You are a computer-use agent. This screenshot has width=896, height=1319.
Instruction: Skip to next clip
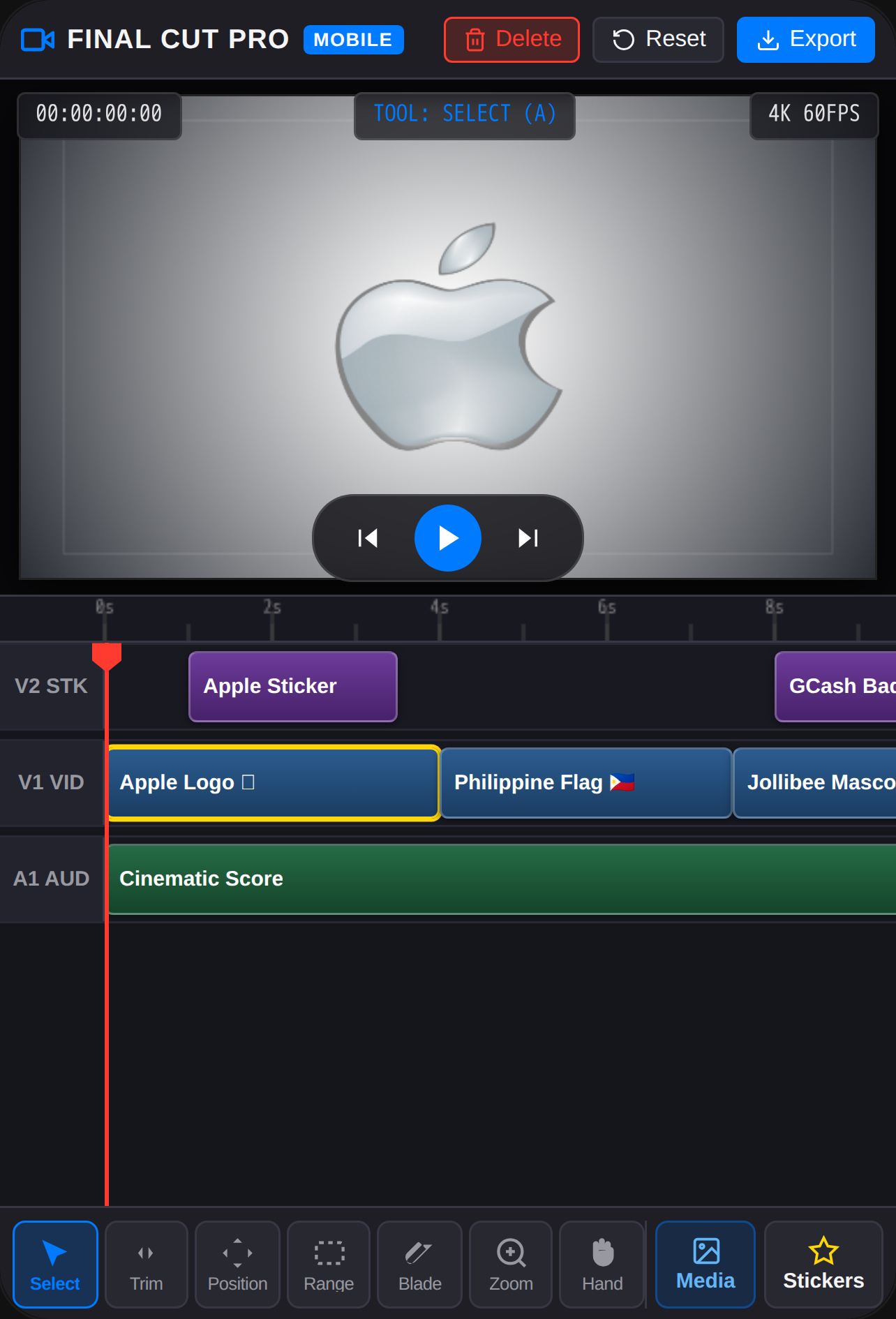pos(528,538)
